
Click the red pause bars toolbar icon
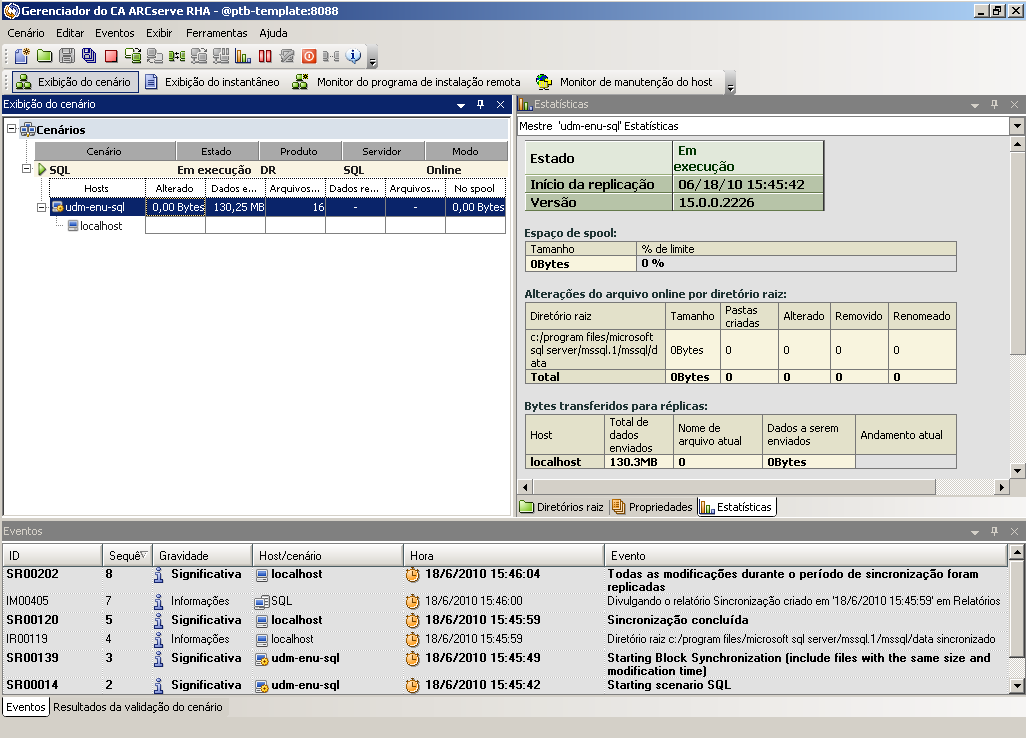tap(265, 56)
